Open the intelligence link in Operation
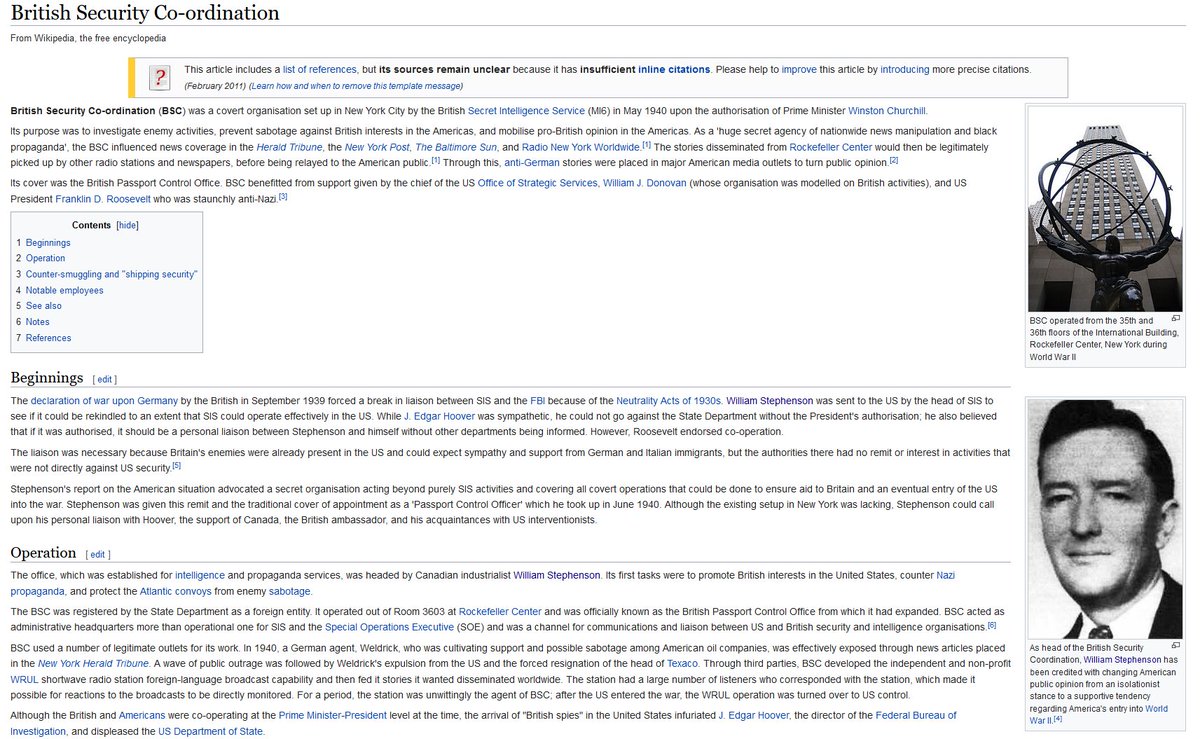Image resolution: width=1200 pixels, height=739 pixels. (200, 576)
